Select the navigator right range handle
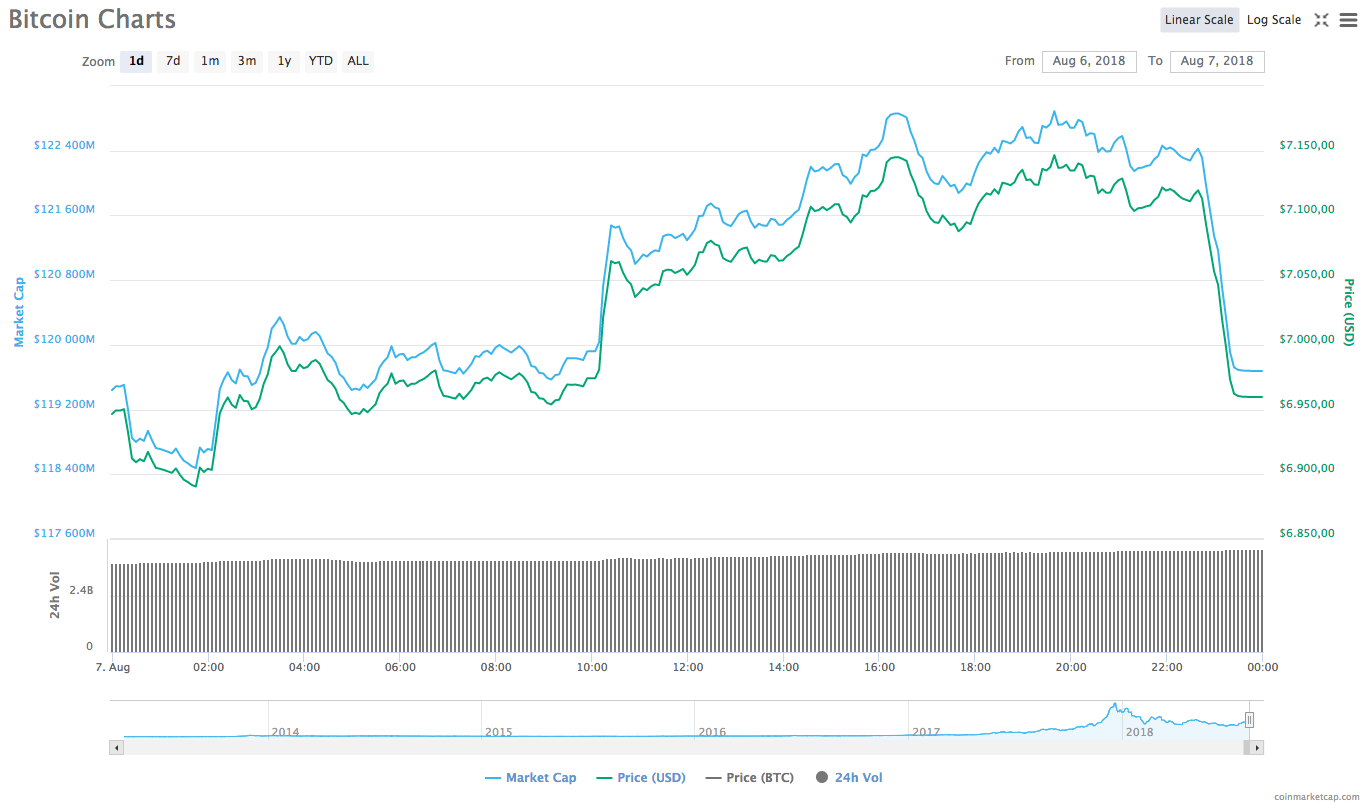 1249,719
